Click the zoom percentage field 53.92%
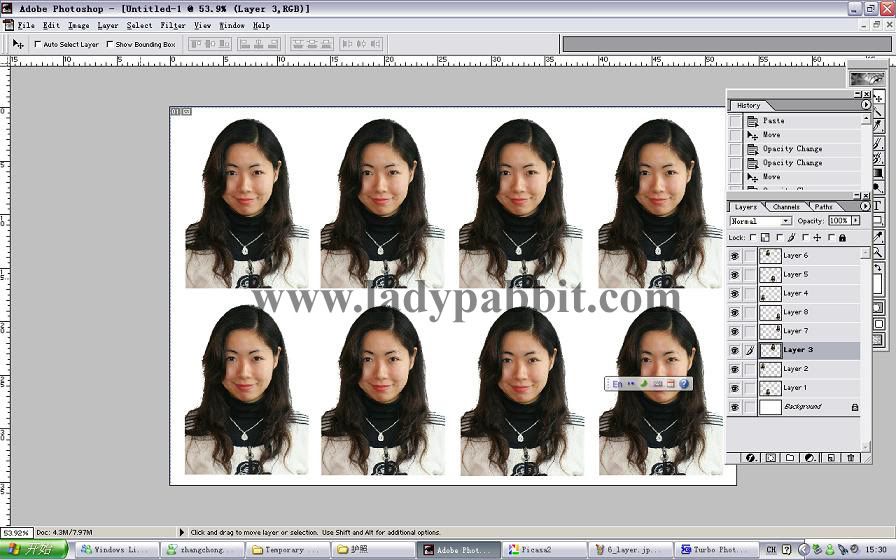Screen dimensions: 896x560 point(16,533)
